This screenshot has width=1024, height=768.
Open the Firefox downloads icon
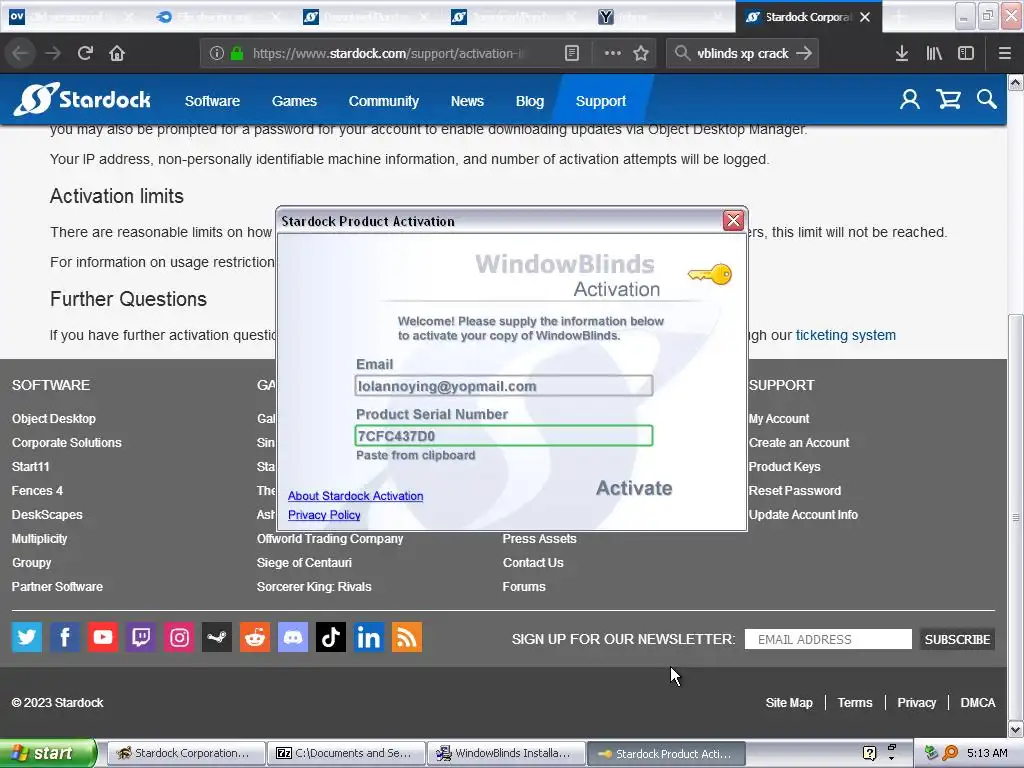[x=902, y=53]
